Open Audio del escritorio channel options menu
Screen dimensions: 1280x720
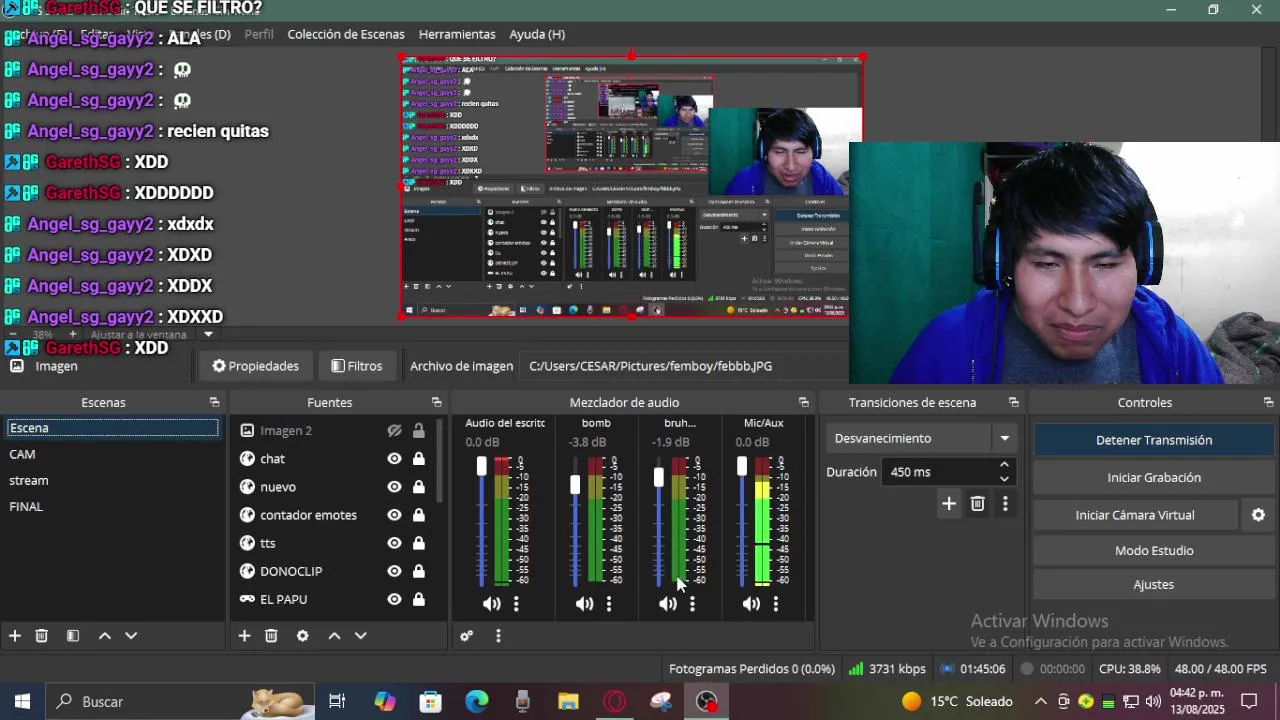pos(516,604)
